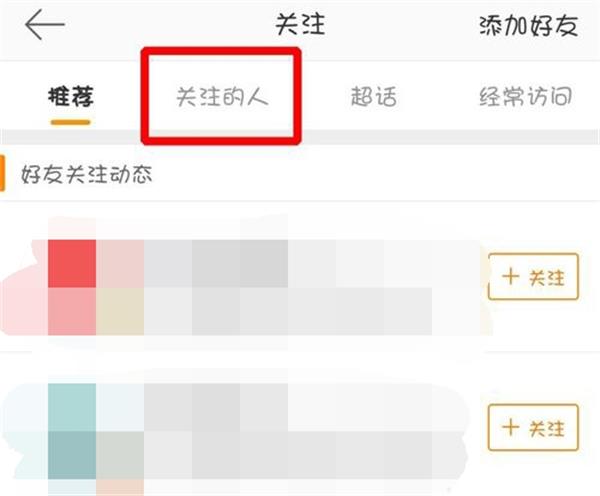Open the red pixelated avatar of first user
Viewport: 600px width, 496px height.
coord(72,287)
